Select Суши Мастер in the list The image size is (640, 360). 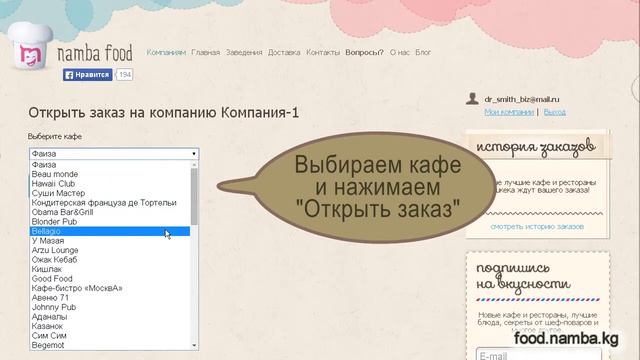click(110, 193)
